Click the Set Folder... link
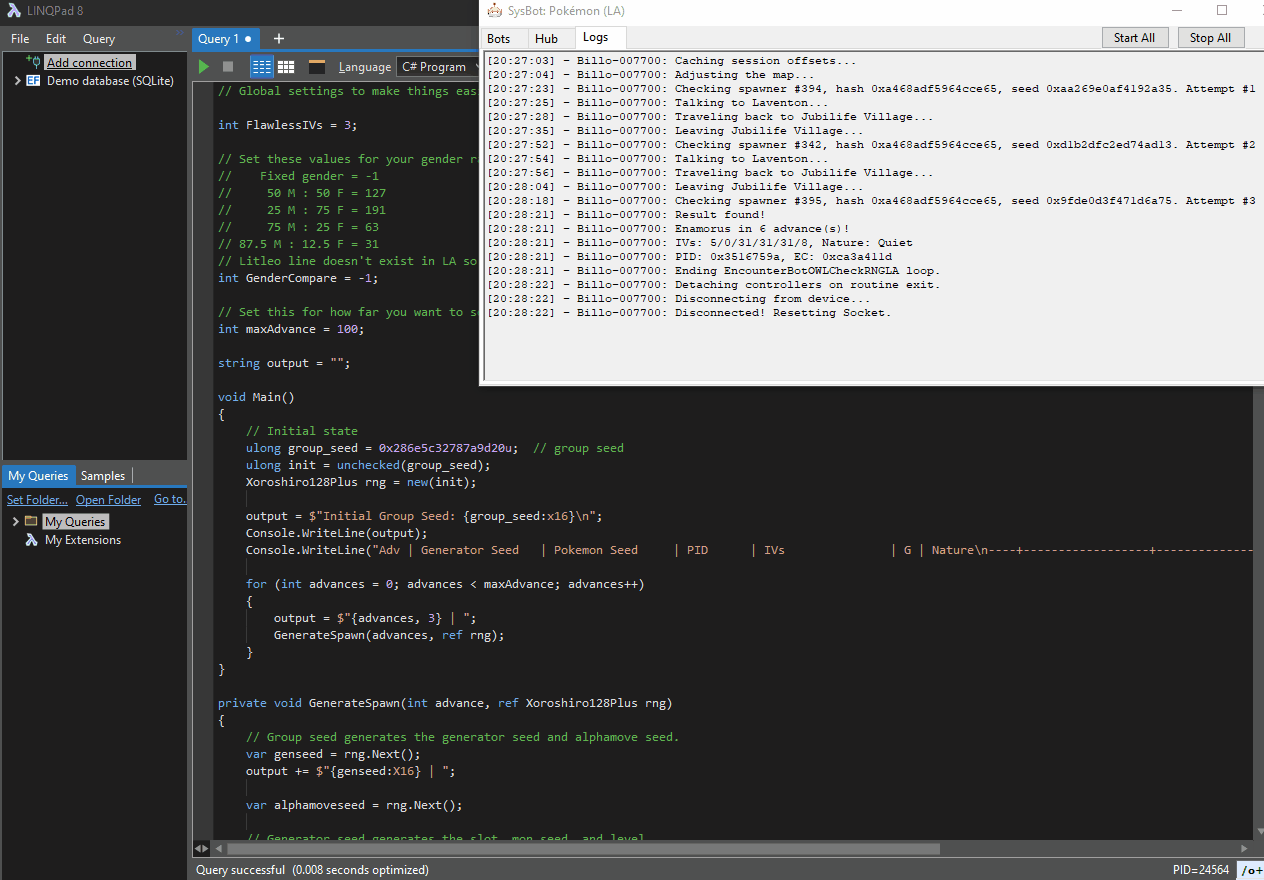 pos(37,500)
